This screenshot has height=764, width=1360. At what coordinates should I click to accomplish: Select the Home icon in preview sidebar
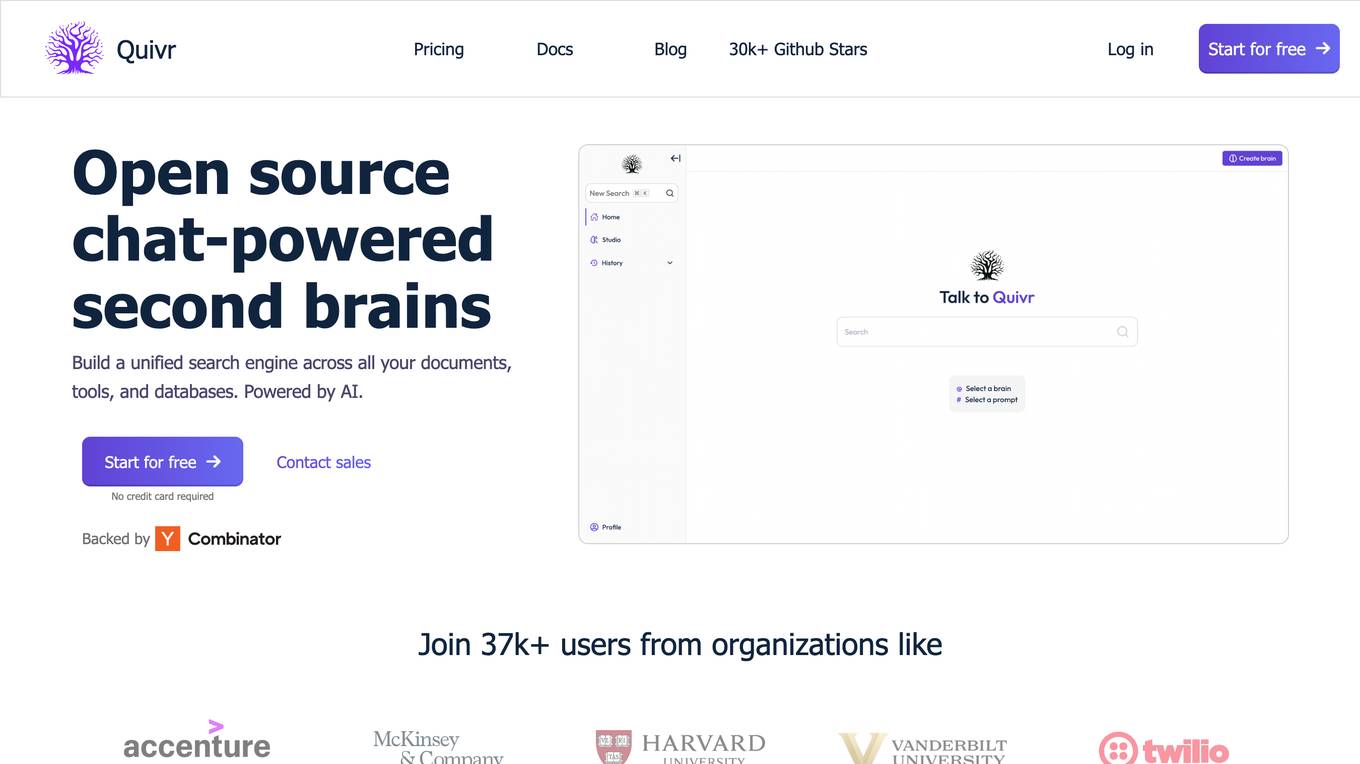point(594,217)
